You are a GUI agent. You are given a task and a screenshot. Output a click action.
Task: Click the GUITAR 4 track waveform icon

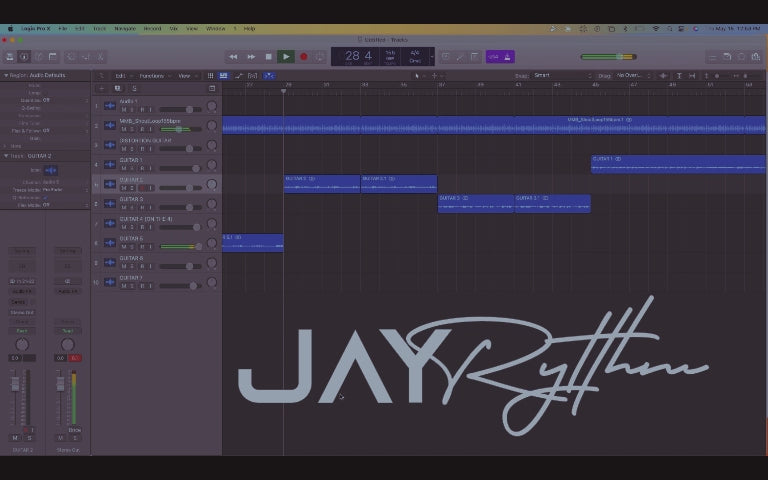tap(110, 223)
